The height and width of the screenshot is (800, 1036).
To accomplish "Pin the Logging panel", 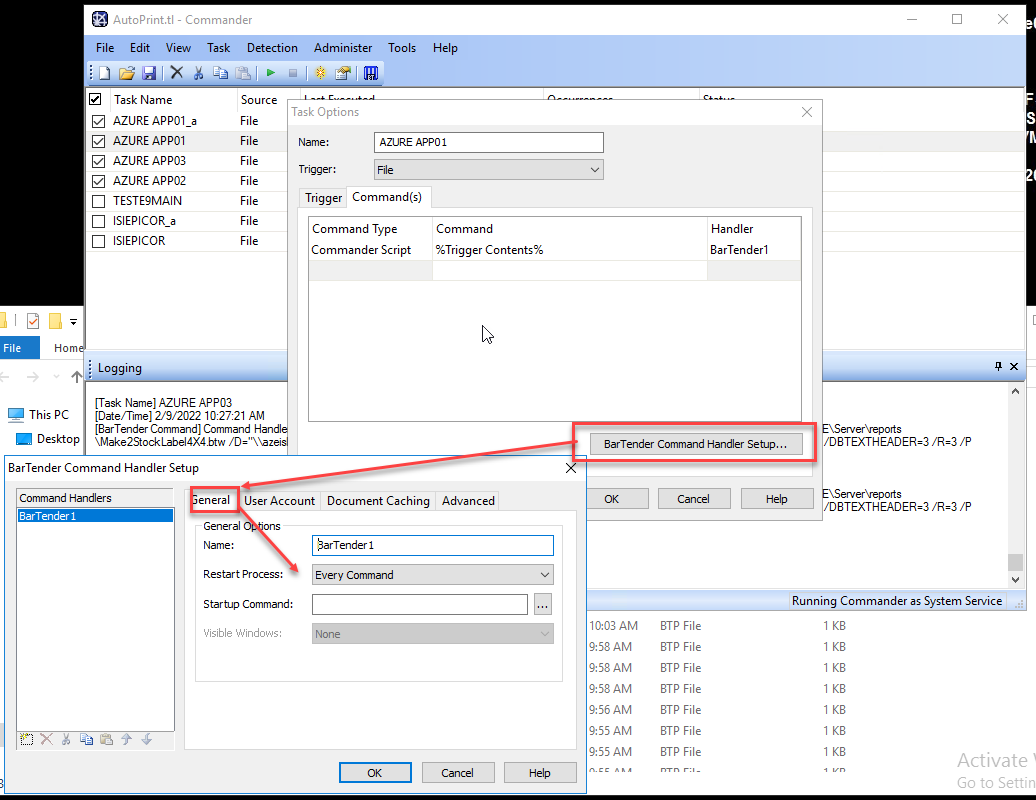I will (998, 367).
